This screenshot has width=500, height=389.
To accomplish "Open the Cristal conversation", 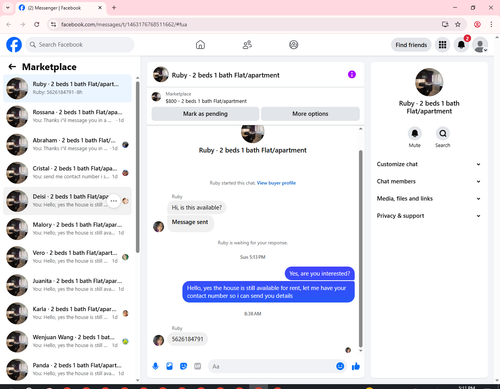I will tap(67, 172).
